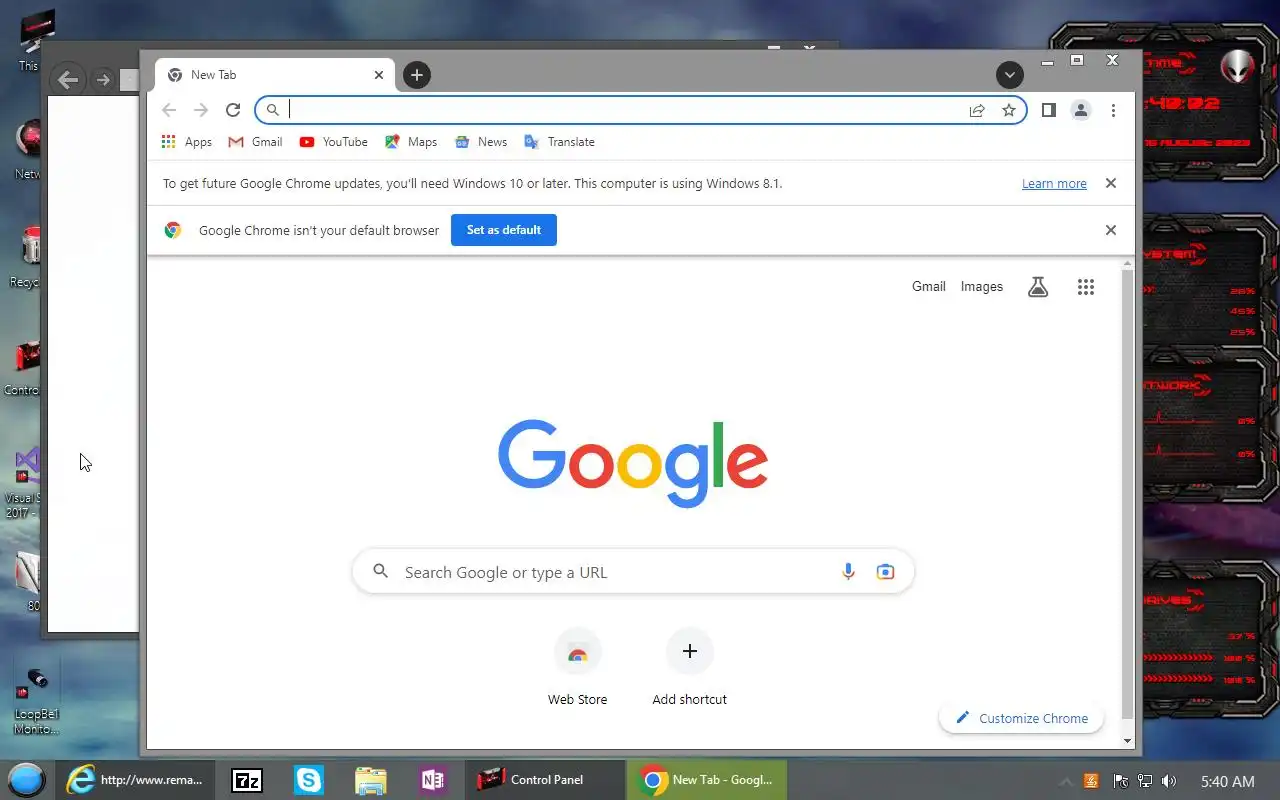
Task: Click the Search Google or type a URL box
Action: 633,572
